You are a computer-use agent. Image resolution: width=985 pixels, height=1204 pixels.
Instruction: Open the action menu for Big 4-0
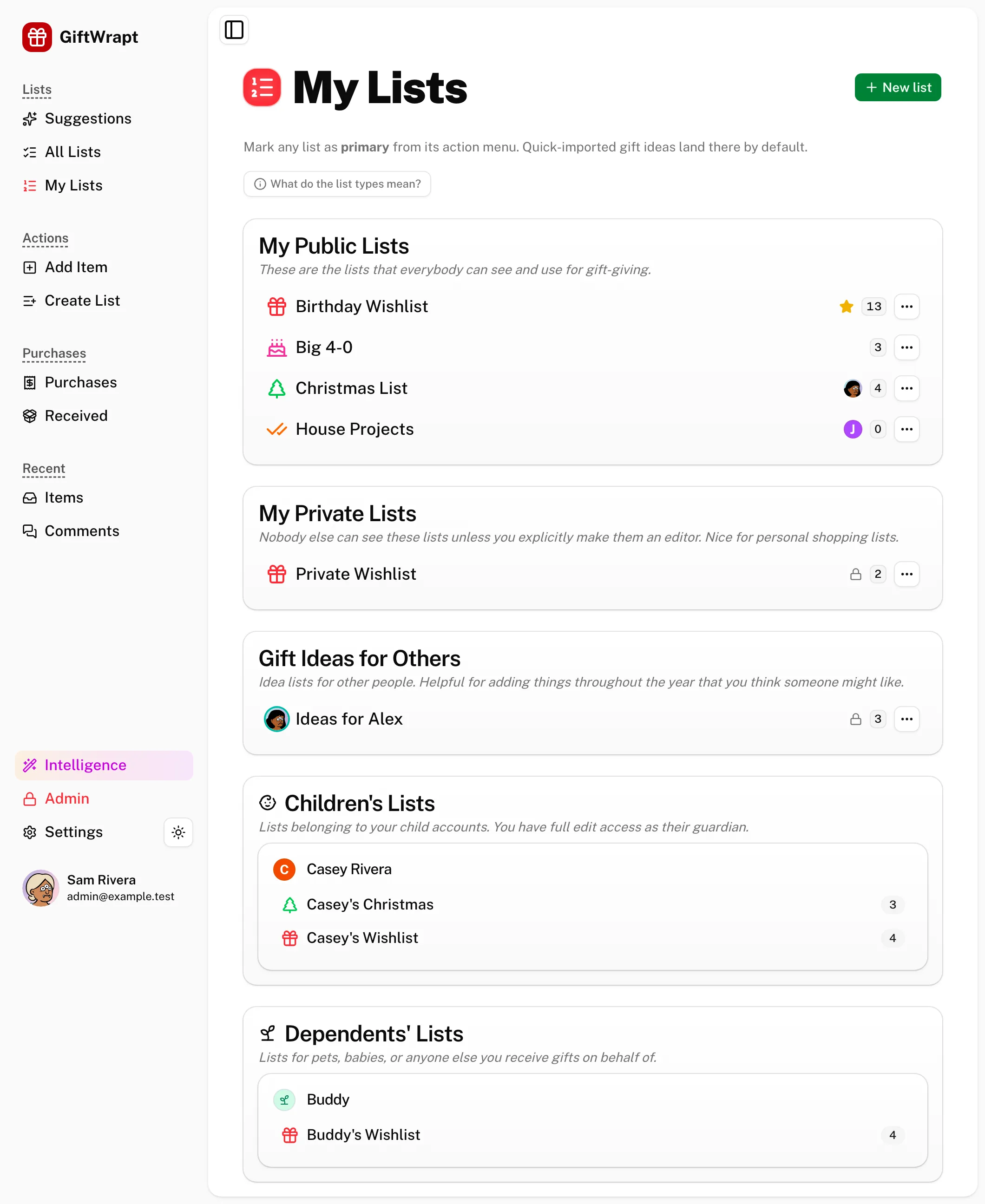pos(906,347)
